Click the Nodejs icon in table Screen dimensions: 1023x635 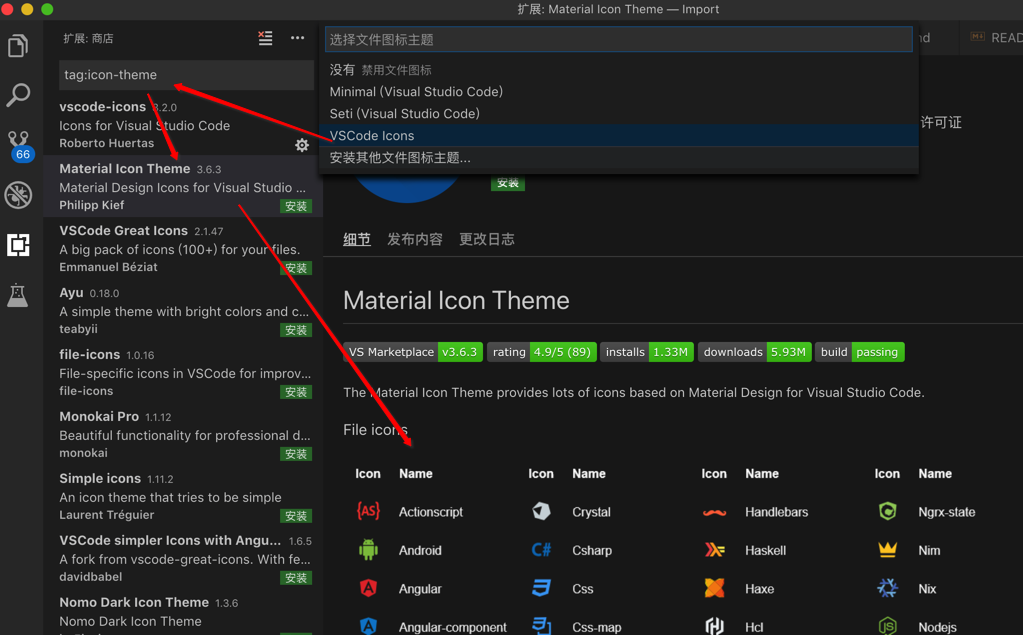[887, 626]
